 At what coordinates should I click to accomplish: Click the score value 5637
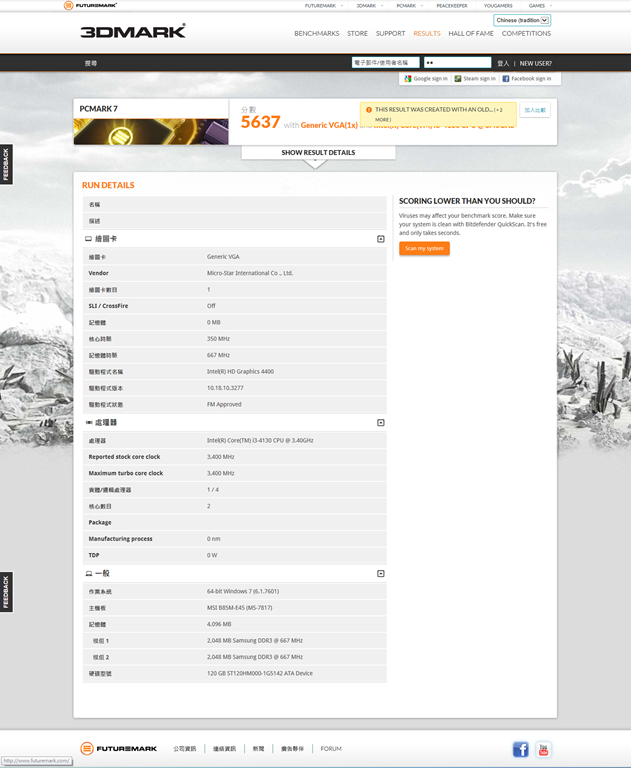(260, 122)
